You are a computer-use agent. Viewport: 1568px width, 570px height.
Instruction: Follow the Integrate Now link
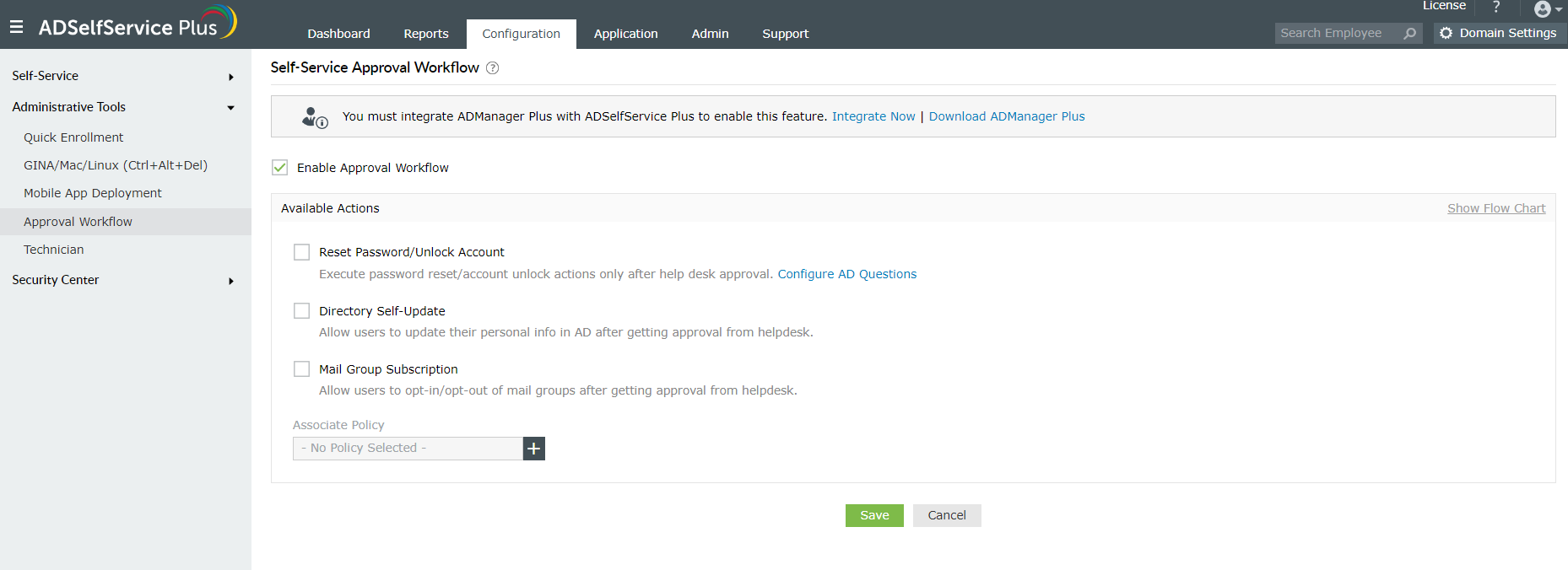coord(873,116)
